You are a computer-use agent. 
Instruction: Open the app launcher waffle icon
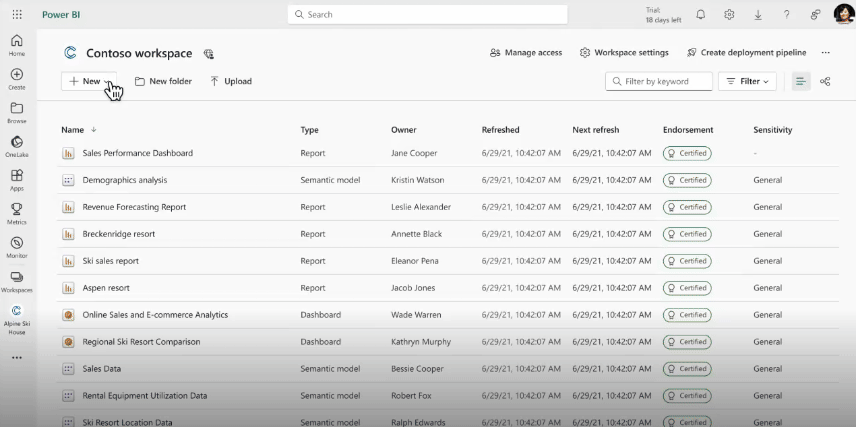(x=17, y=14)
